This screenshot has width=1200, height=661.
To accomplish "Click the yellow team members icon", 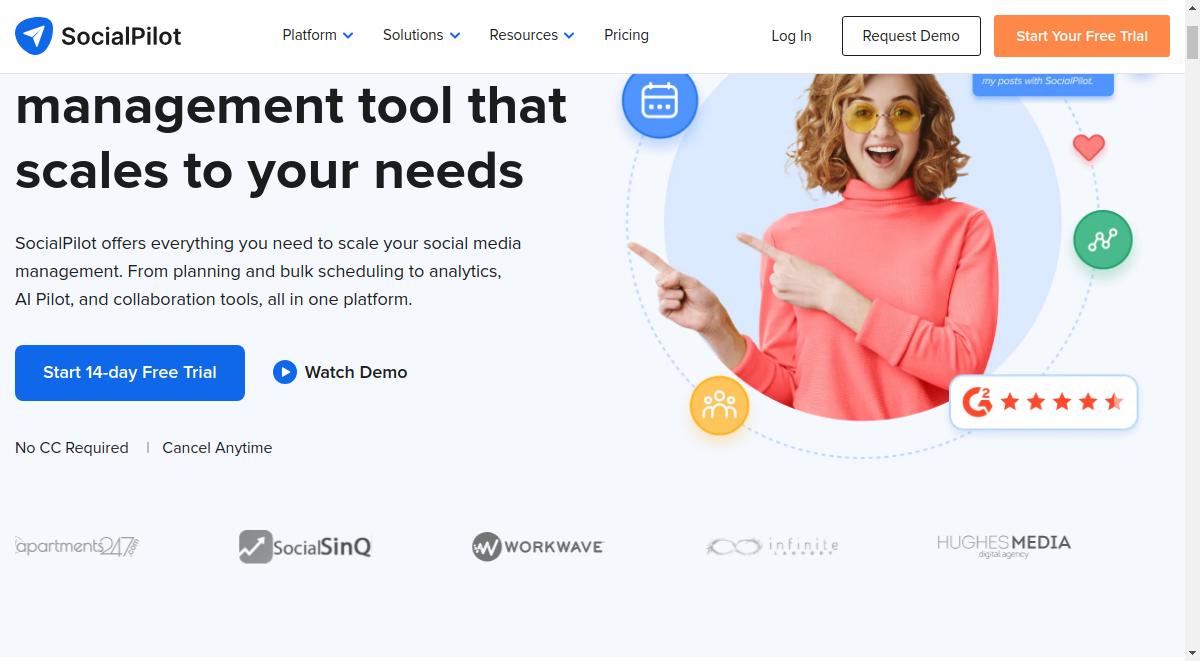I will coord(719,405).
